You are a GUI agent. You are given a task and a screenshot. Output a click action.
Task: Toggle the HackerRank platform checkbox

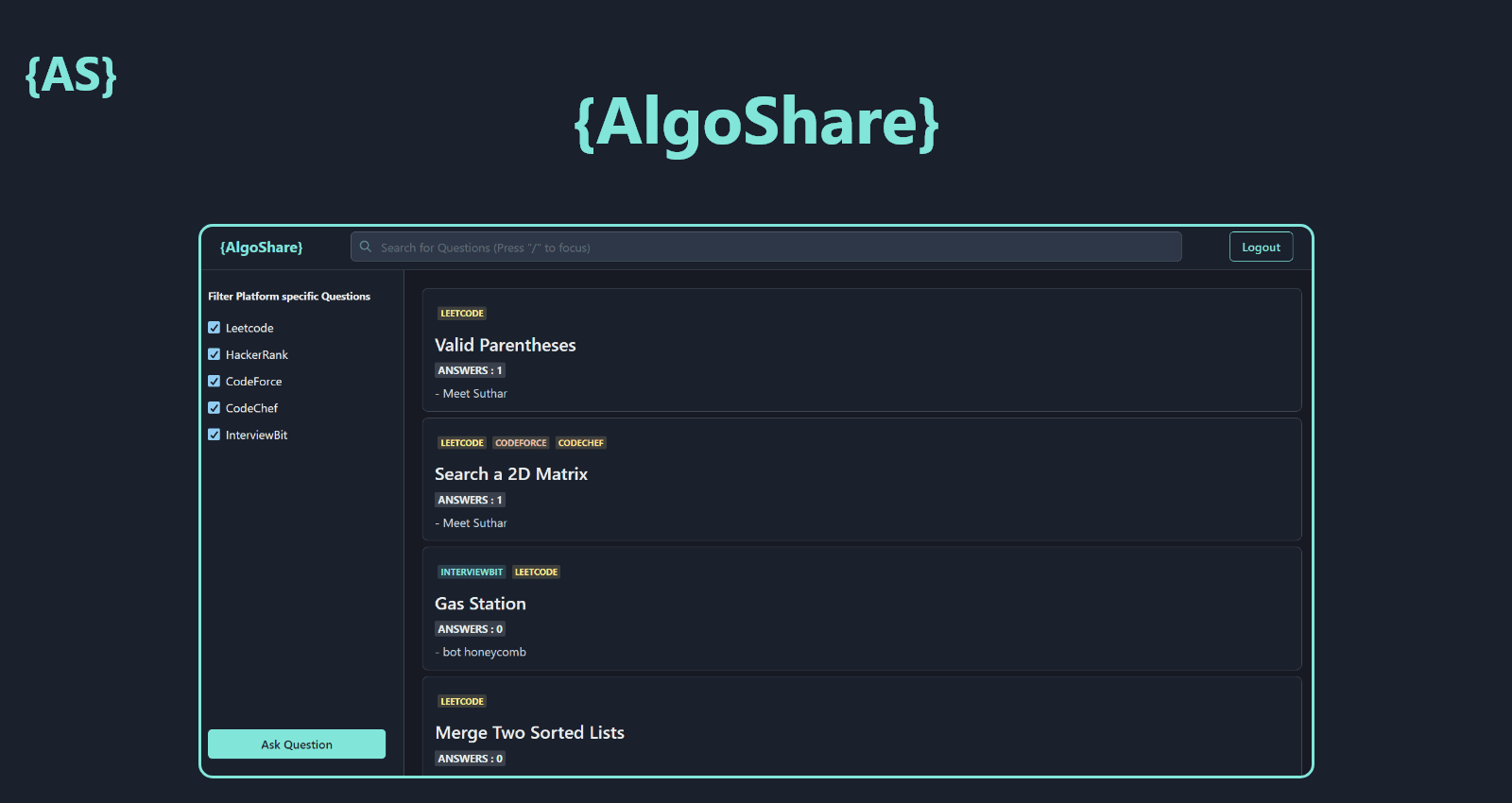215,354
